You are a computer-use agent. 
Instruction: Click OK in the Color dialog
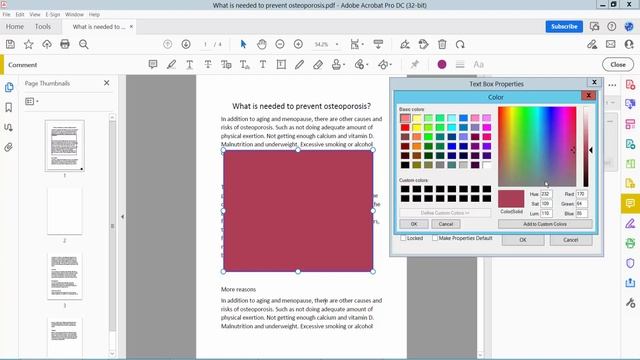[x=414, y=224]
